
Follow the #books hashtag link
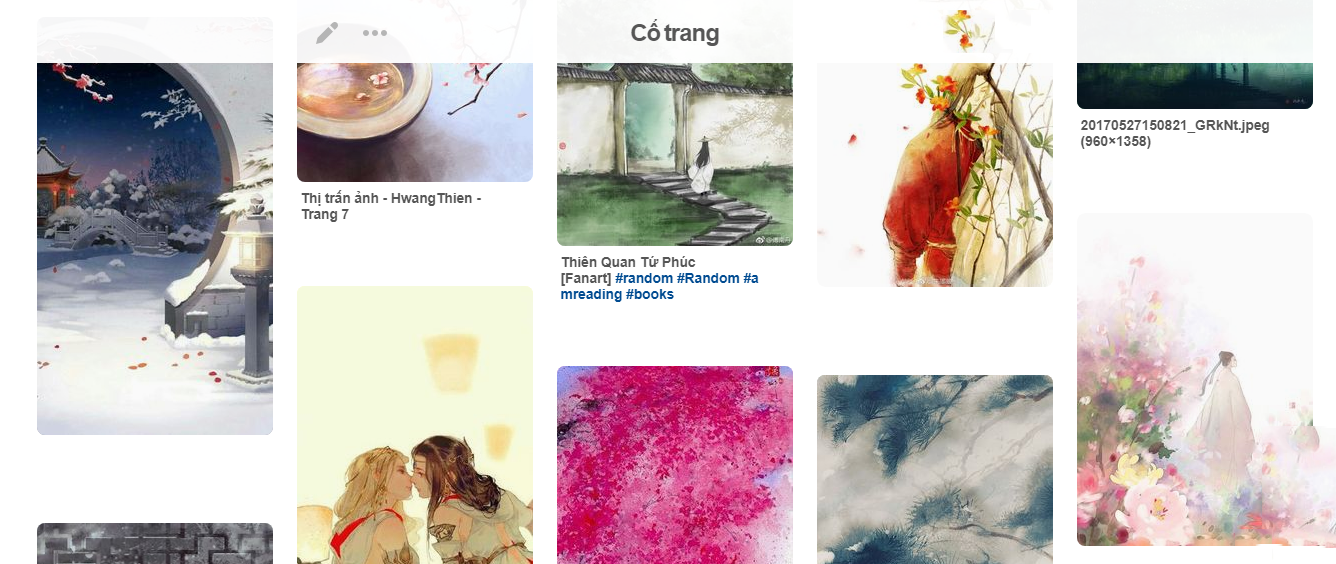[x=650, y=294]
